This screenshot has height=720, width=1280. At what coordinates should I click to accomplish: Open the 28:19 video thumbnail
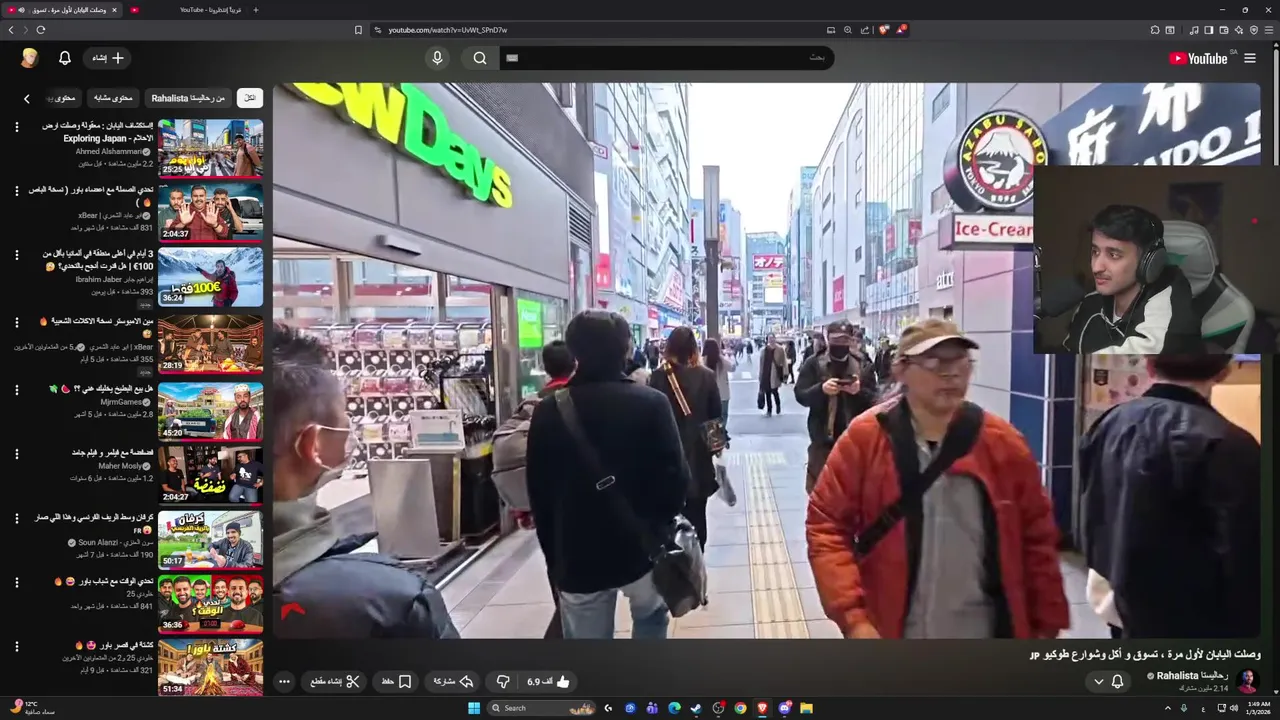[210, 344]
